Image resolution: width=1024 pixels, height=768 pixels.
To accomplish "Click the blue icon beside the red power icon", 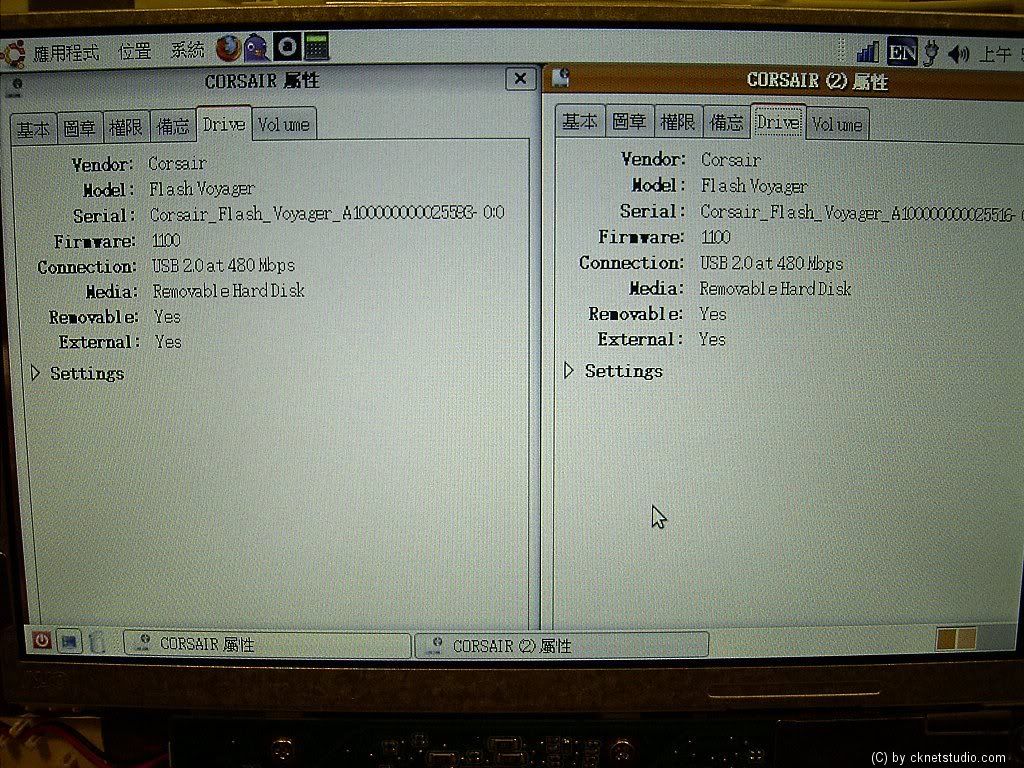I will point(69,641).
